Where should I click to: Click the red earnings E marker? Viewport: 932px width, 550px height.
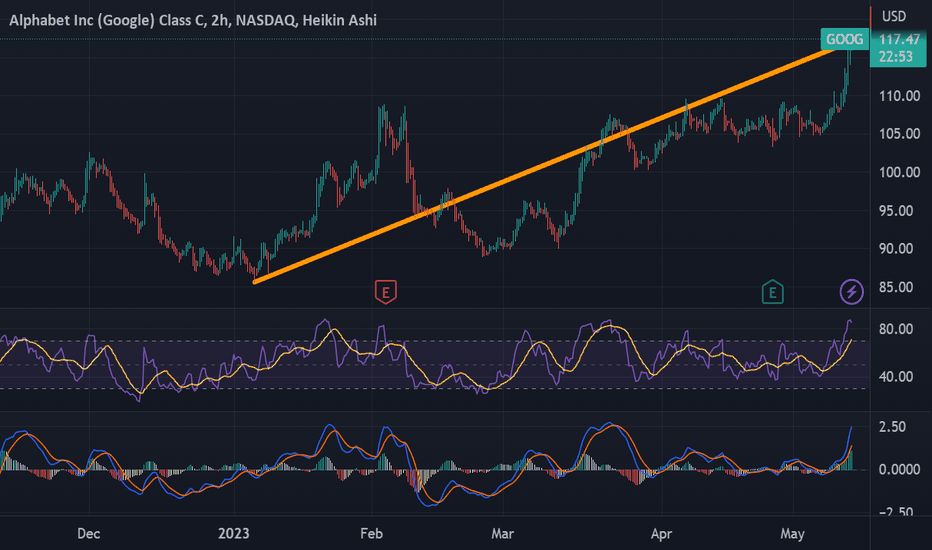[x=386, y=292]
